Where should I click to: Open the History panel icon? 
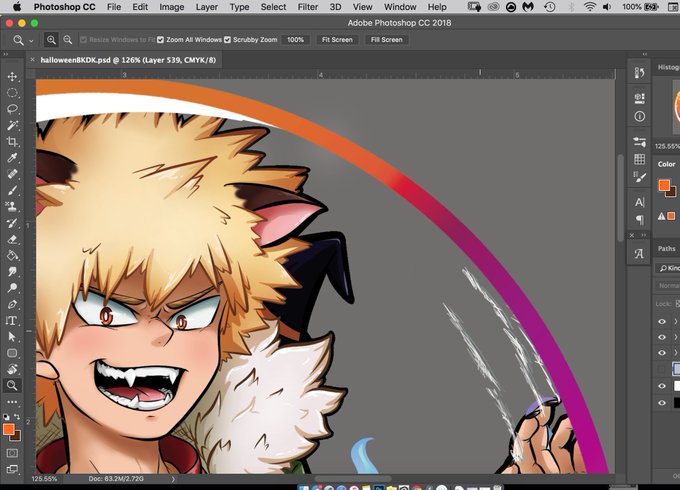point(639,73)
